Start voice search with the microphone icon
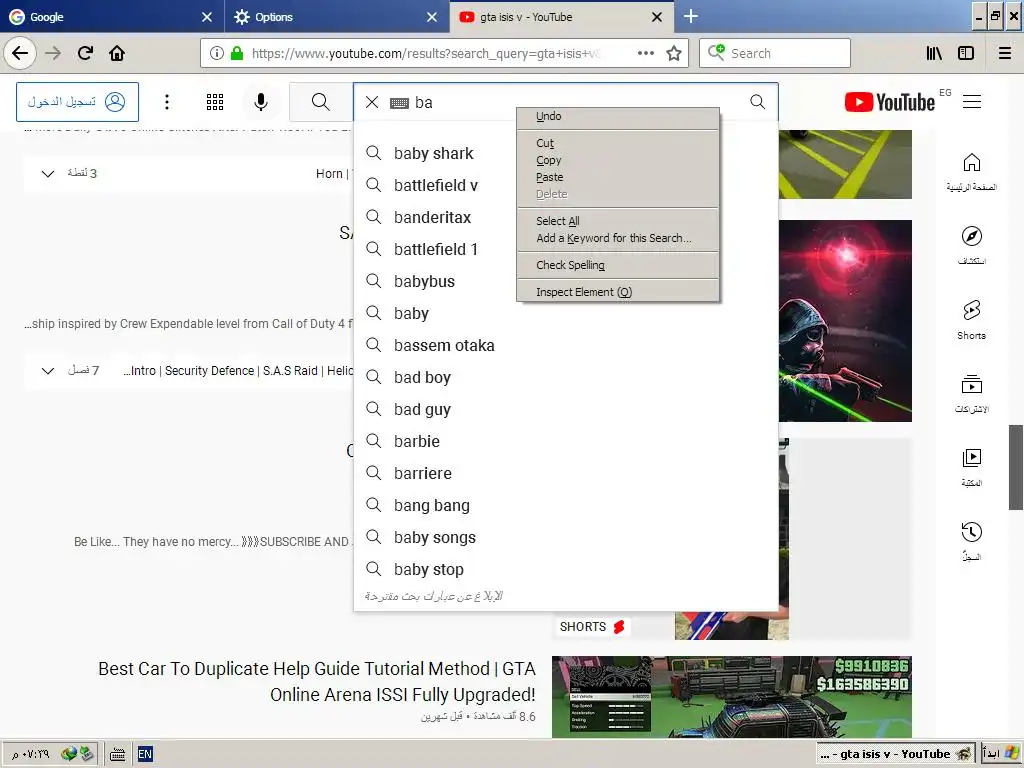 pos(261,102)
